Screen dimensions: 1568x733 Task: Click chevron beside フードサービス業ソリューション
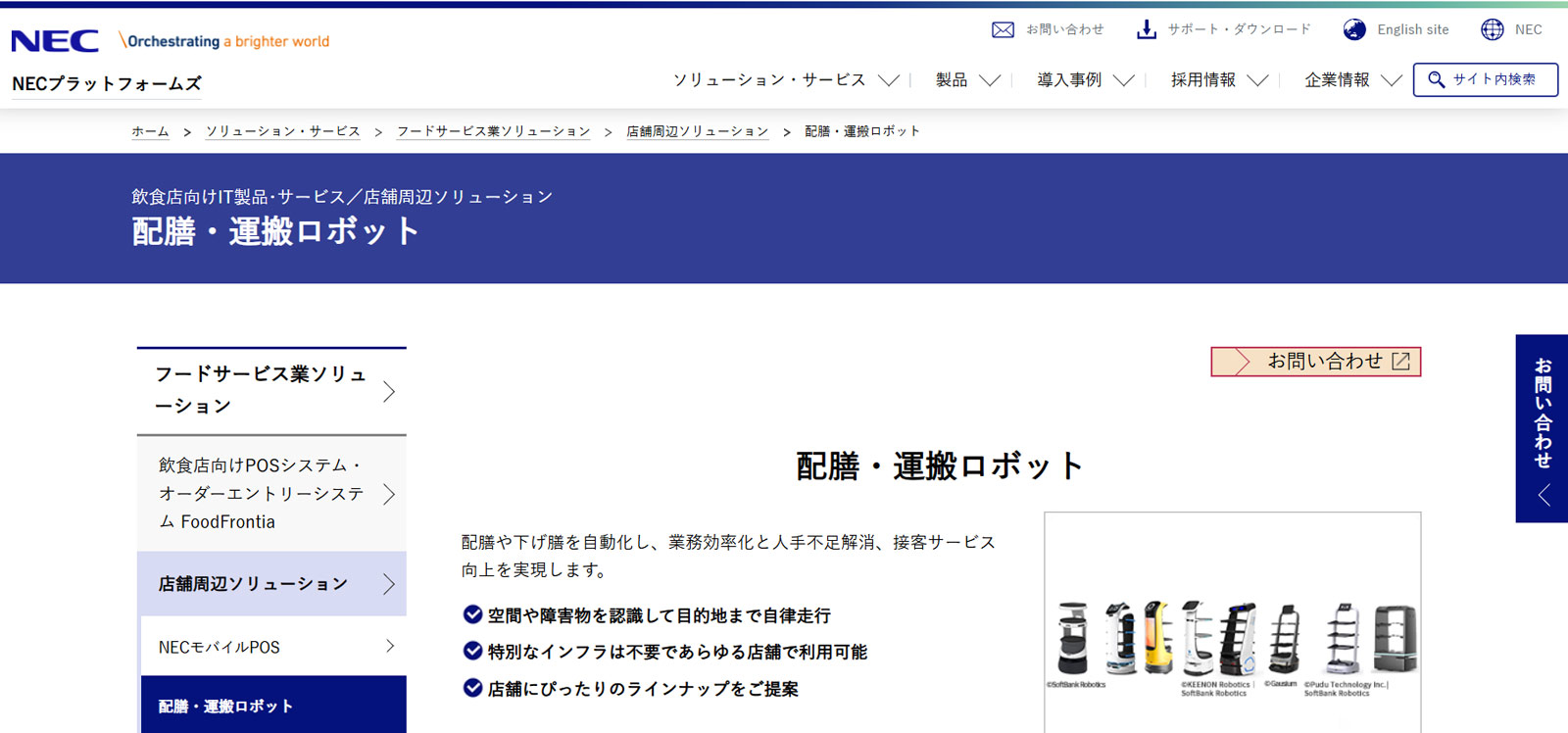click(x=389, y=391)
